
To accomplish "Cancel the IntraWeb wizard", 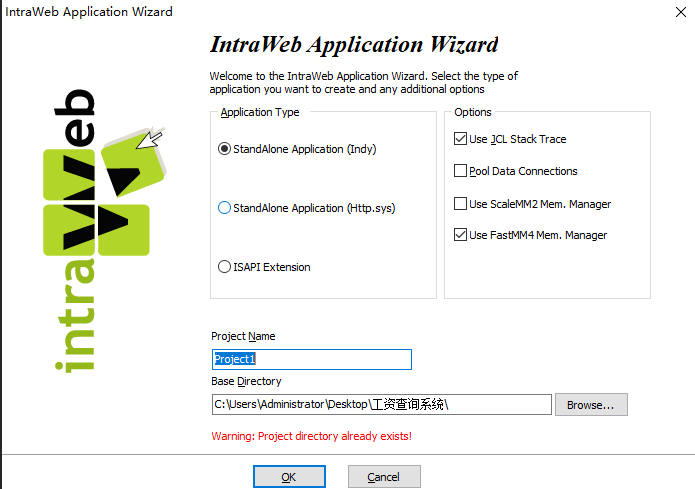I will pyautogui.click(x=384, y=477).
